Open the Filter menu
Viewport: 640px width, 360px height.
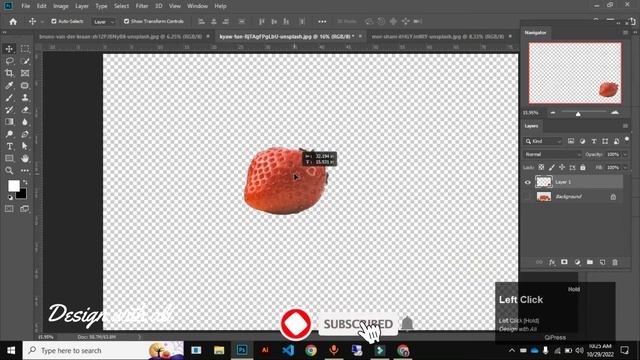pyautogui.click(x=142, y=6)
